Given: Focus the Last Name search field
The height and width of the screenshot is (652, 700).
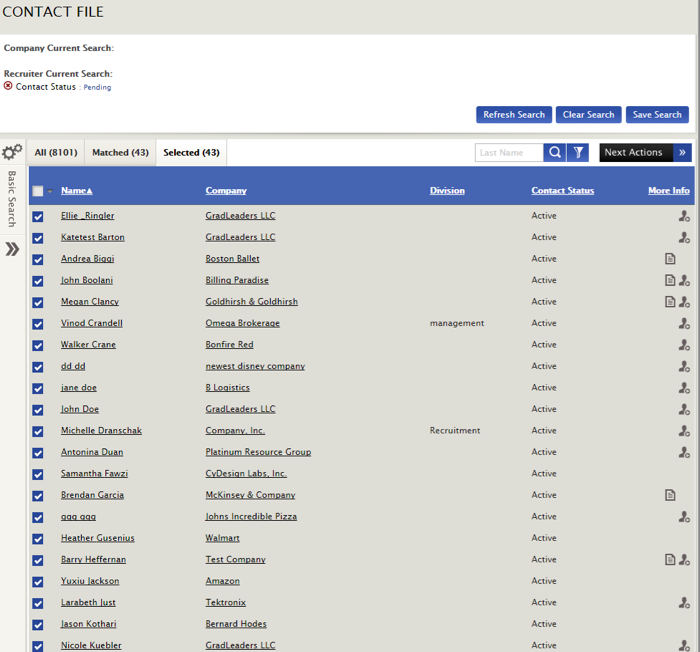Looking at the screenshot, I should (509, 152).
